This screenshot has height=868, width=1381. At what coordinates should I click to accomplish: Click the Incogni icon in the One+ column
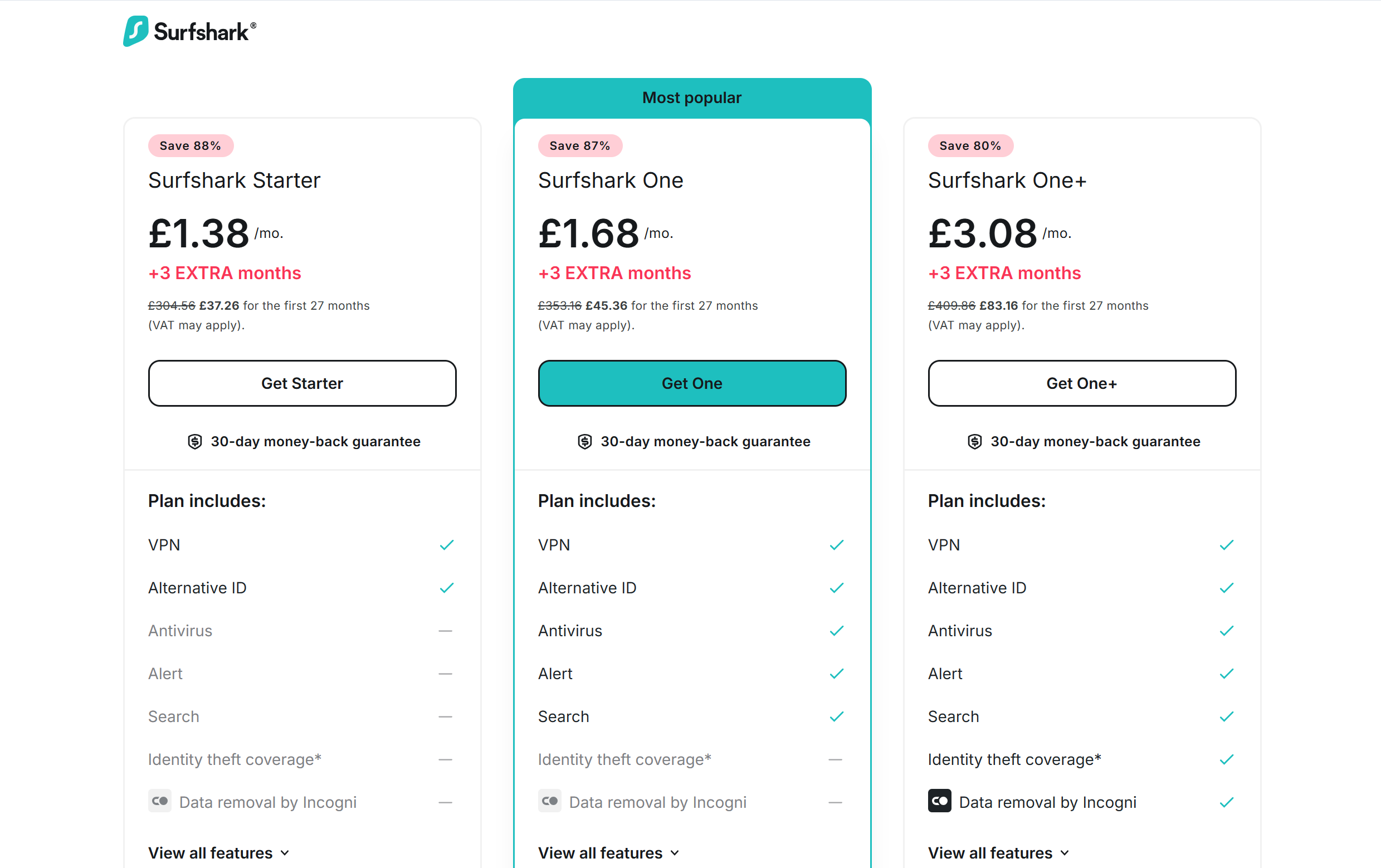click(939, 802)
